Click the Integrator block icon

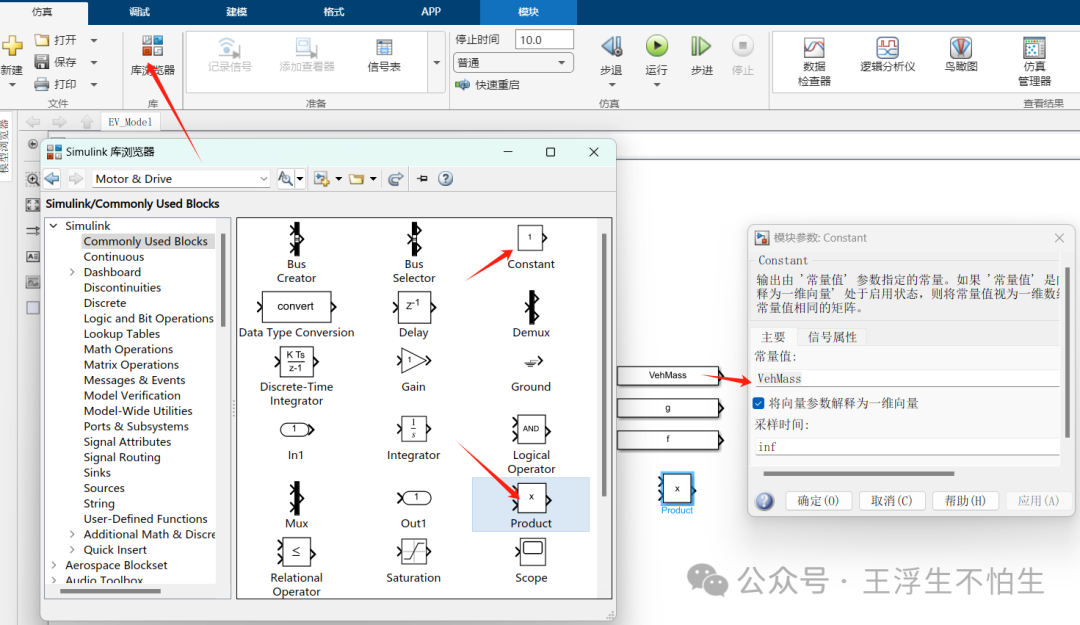(413, 429)
